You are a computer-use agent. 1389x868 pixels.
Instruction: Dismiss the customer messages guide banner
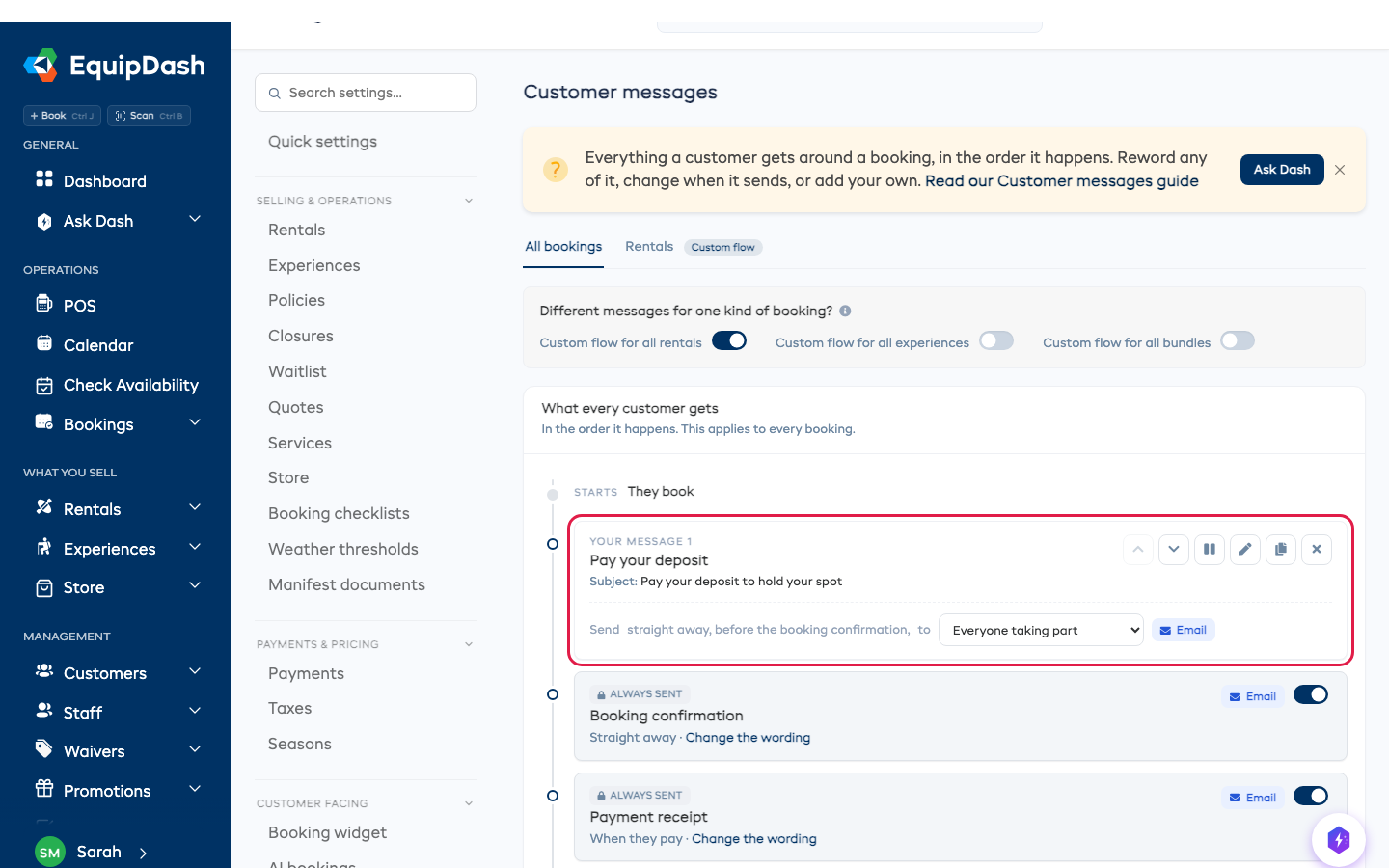(1340, 170)
